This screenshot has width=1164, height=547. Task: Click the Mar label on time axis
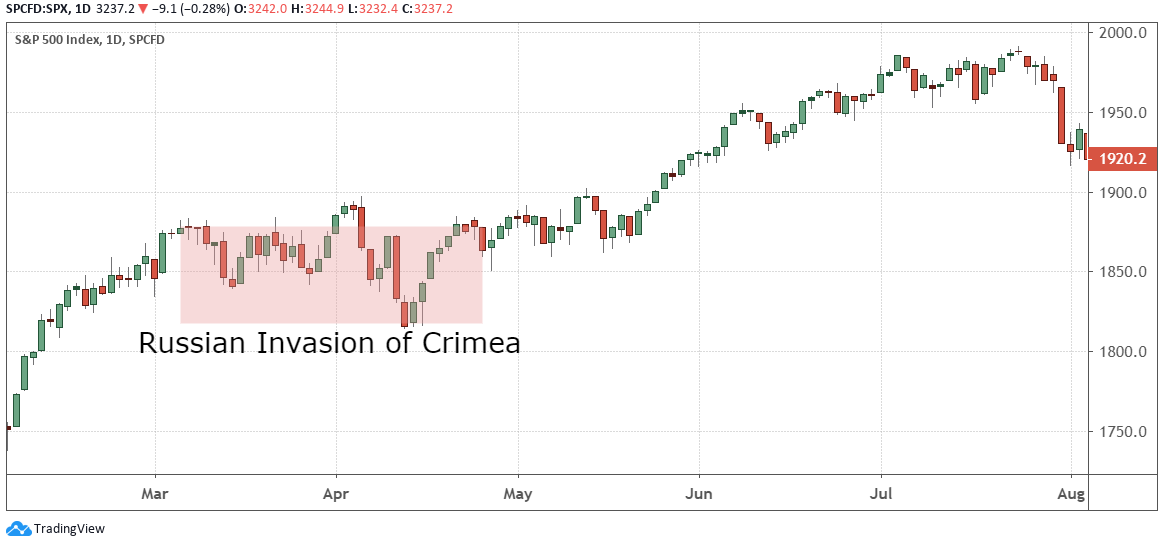tap(154, 493)
